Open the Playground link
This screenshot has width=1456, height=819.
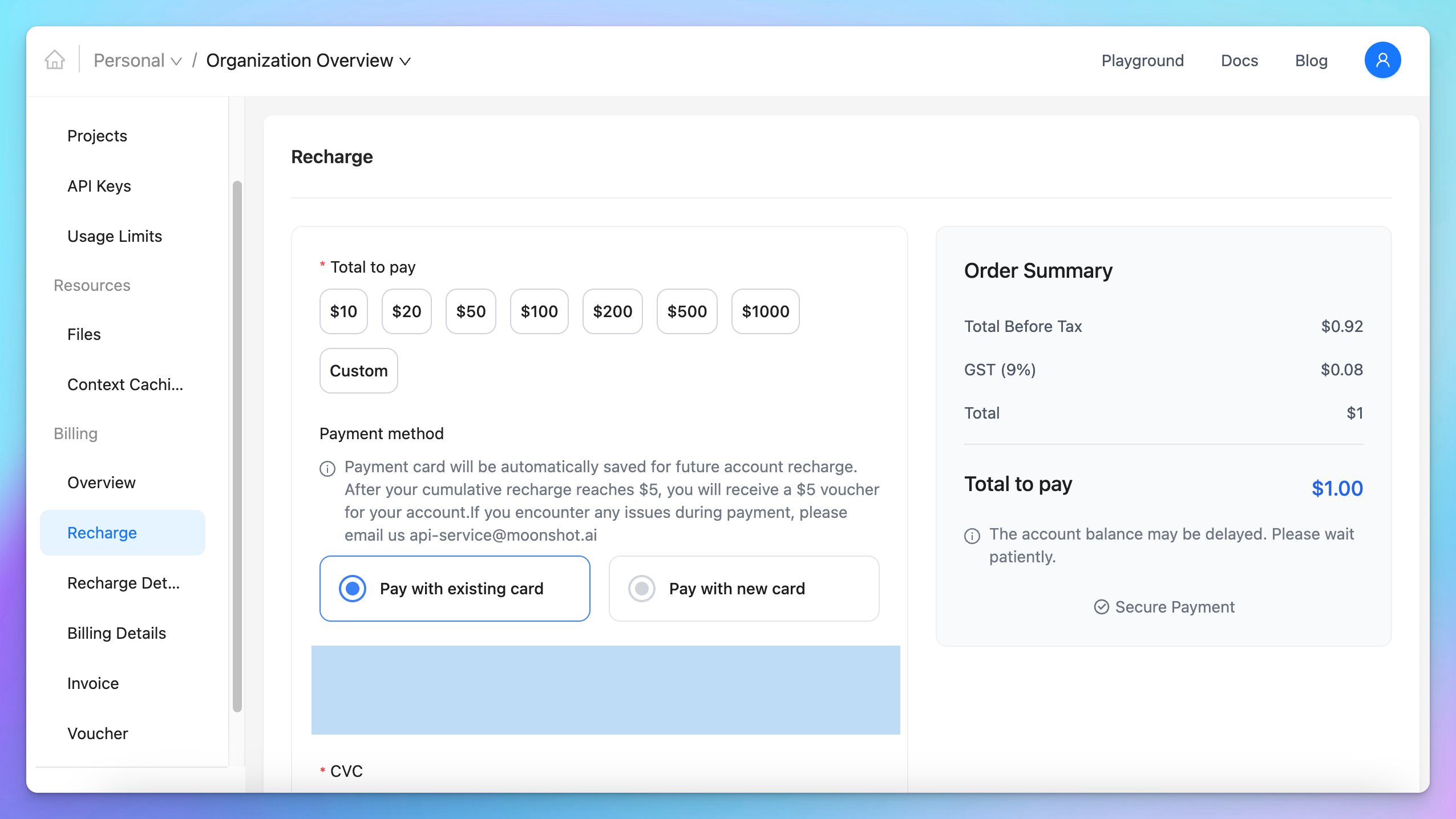pos(1142,60)
